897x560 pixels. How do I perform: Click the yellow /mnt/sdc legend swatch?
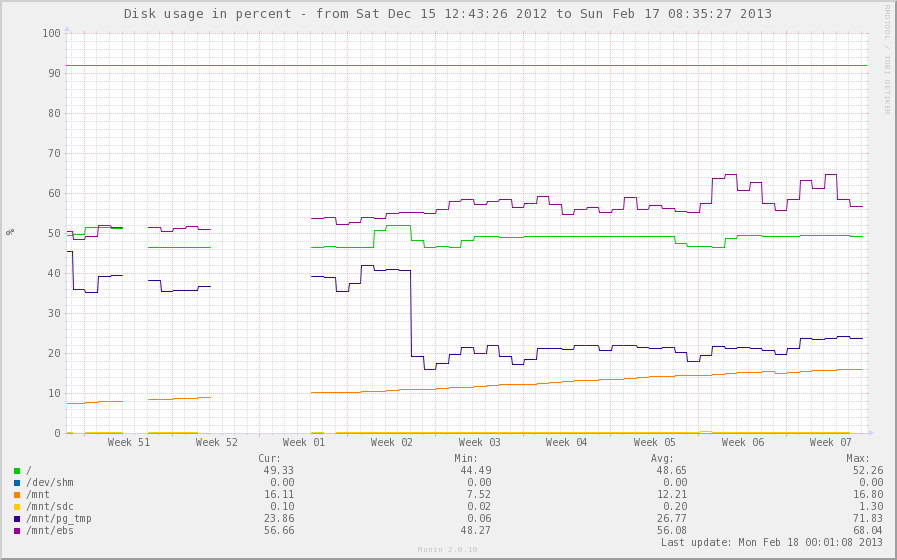(17, 506)
